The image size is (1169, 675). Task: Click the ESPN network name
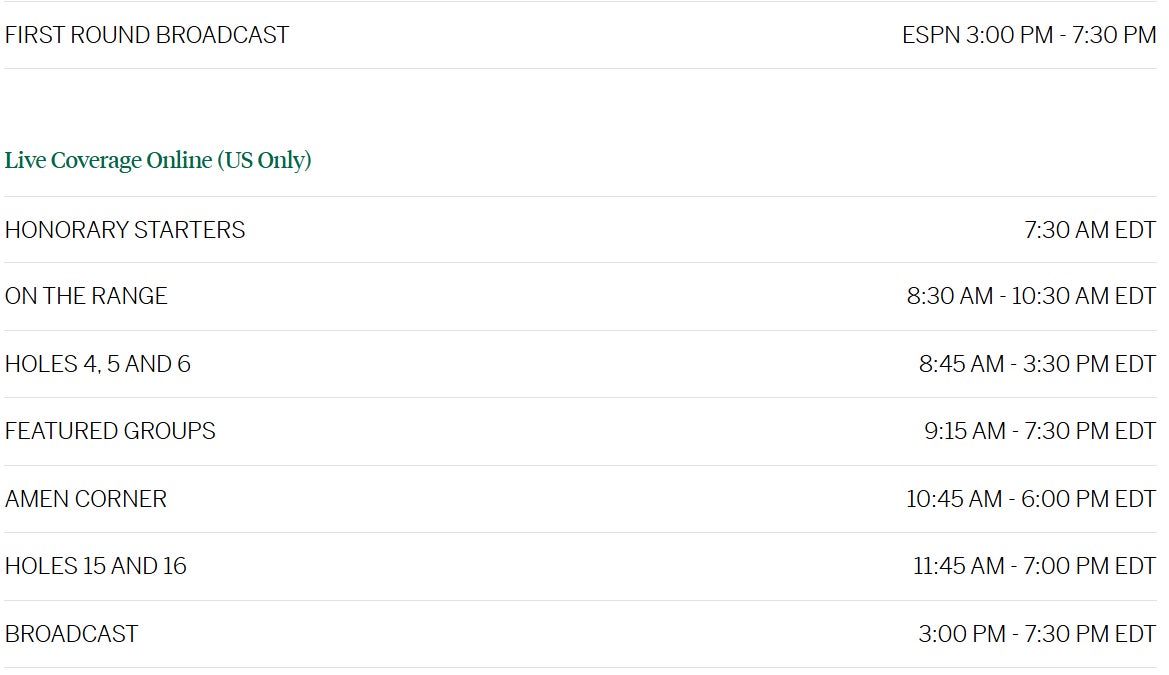tap(930, 35)
